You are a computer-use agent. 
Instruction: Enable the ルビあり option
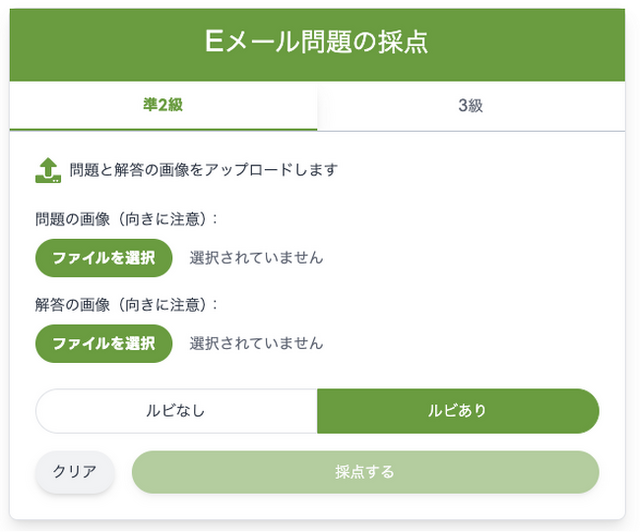[457, 411]
